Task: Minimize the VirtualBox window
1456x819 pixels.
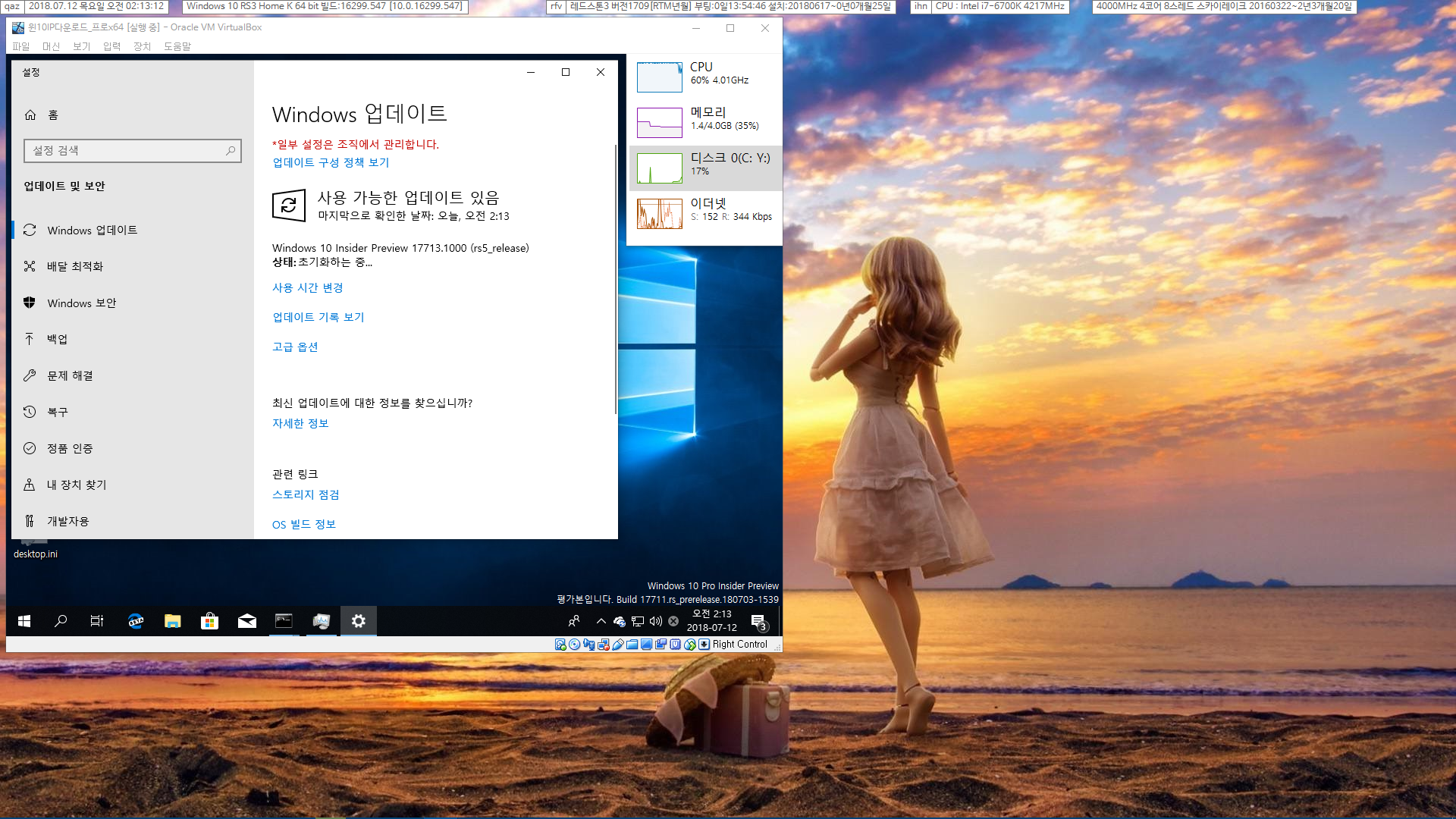Action: [x=696, y=28]
